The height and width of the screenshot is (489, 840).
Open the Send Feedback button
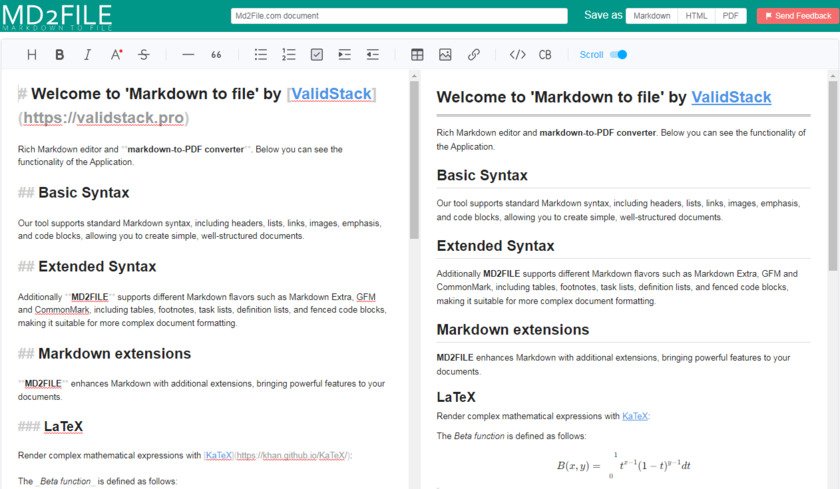[x=797, y=16]
